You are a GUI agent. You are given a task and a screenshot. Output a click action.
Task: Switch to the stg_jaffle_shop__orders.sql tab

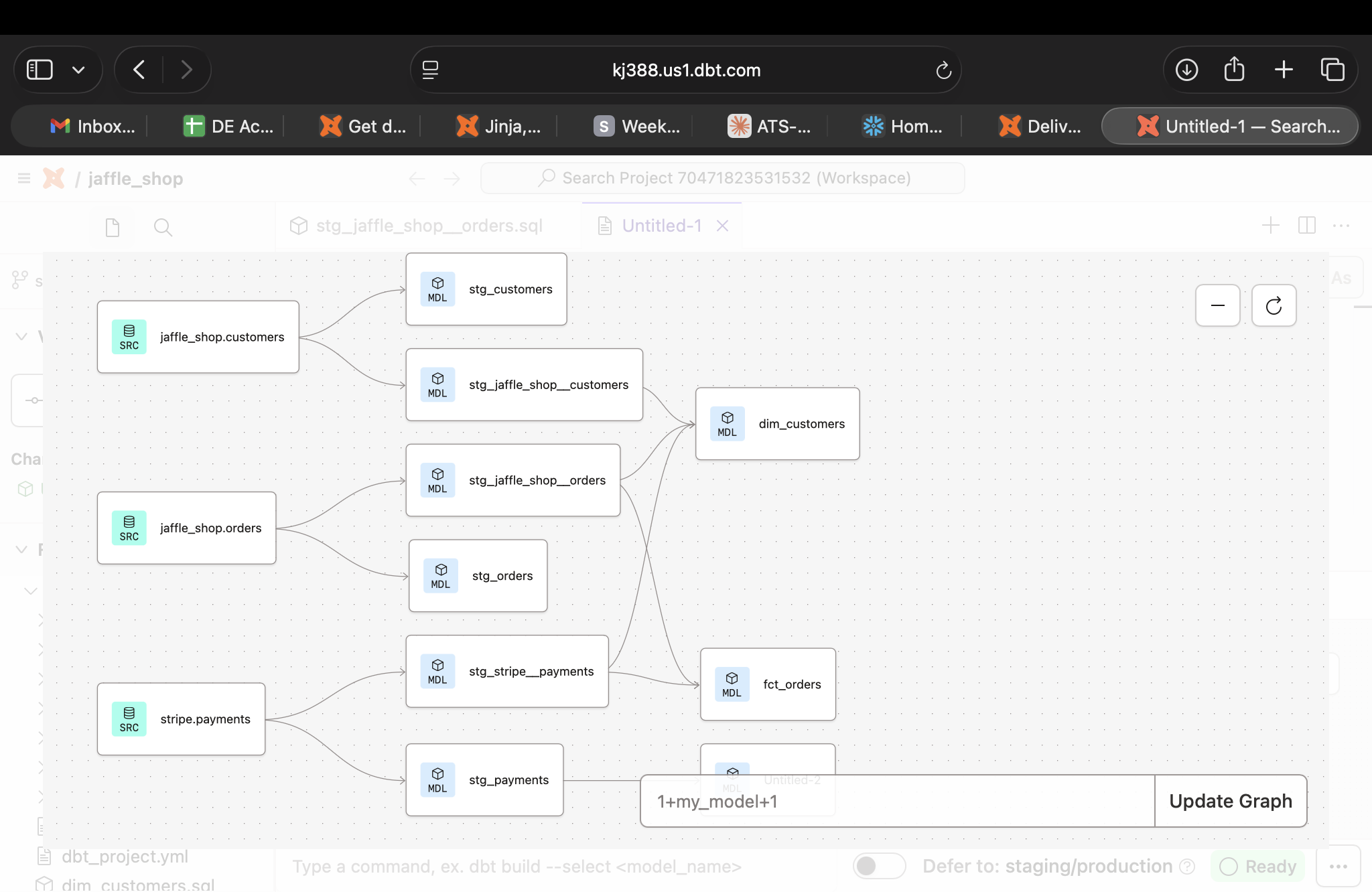point(429,226)
